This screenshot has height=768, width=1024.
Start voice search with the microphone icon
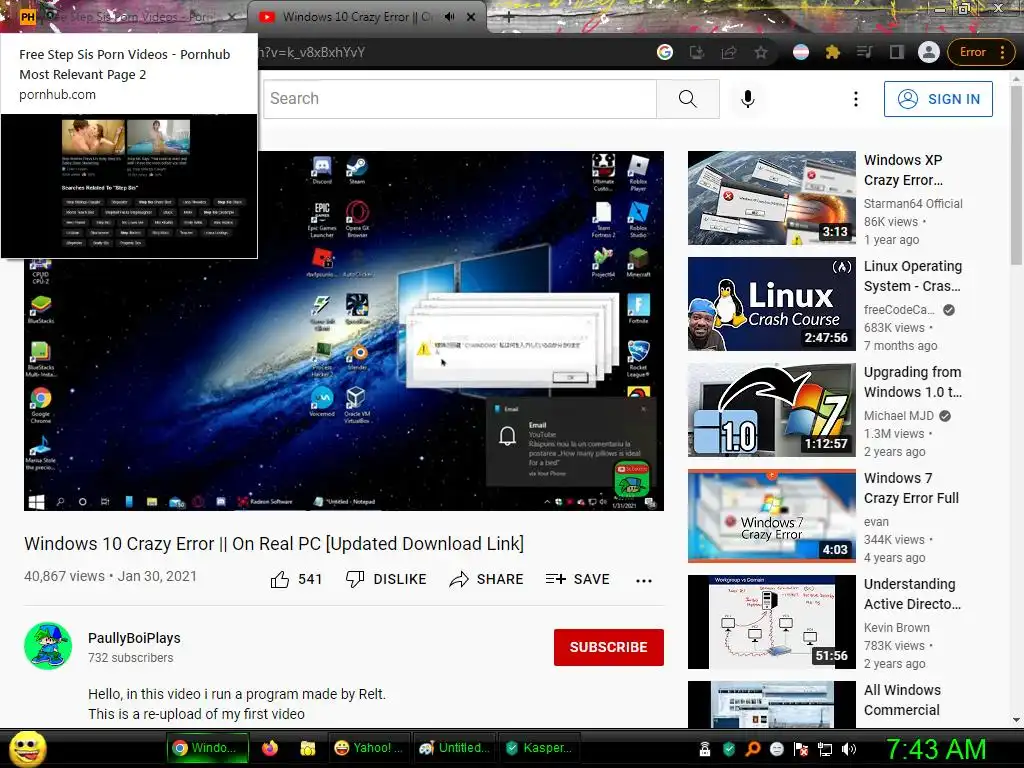[748, 99]
